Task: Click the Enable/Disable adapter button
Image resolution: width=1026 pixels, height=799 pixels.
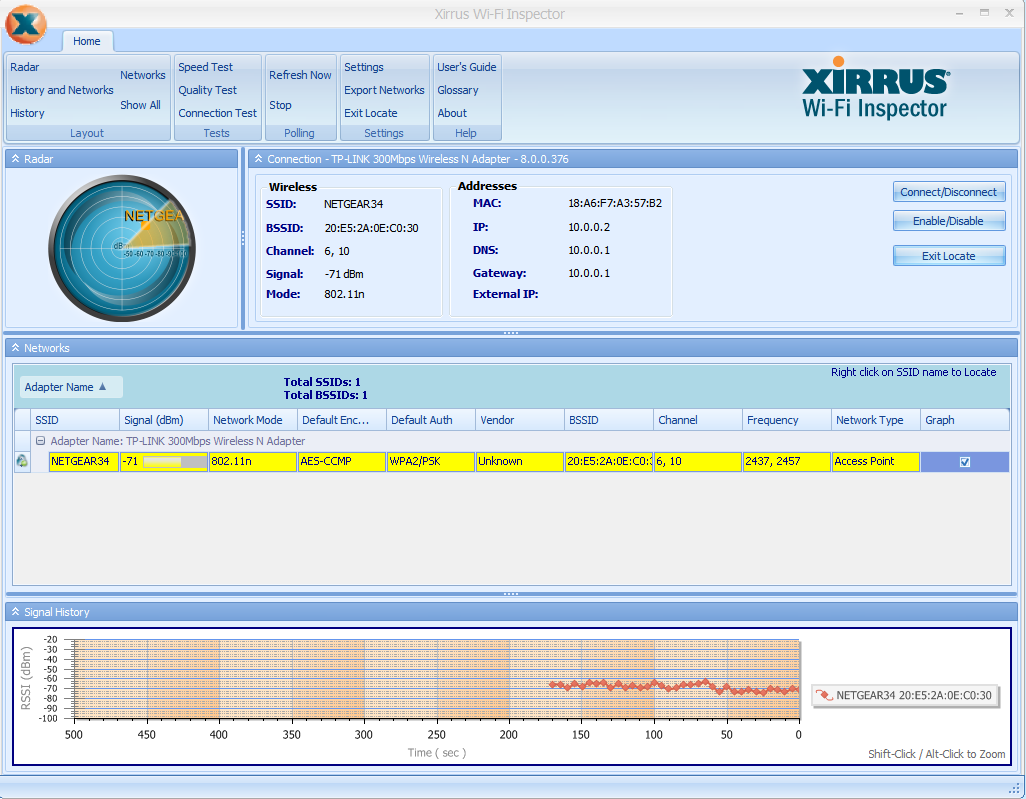Action: click(x=949, y=221)
